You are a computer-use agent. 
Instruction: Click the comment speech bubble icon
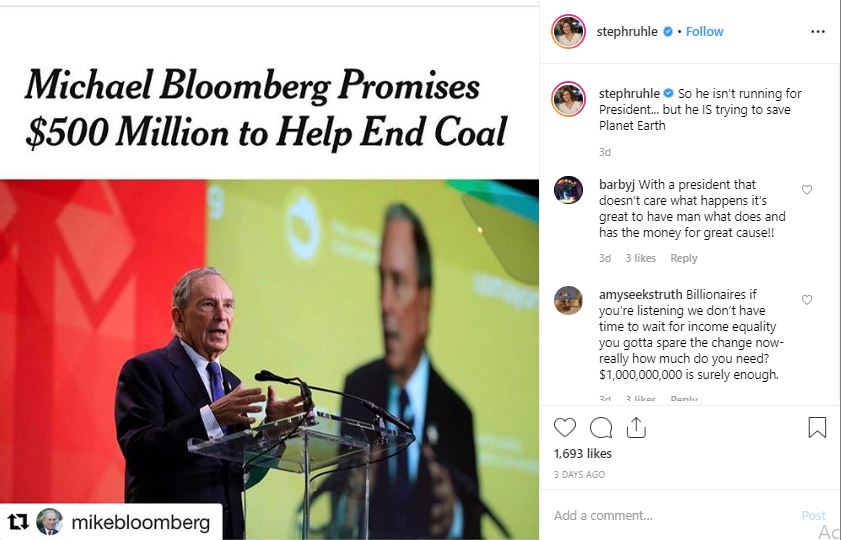pyautogui.click(x=600, y=428)
